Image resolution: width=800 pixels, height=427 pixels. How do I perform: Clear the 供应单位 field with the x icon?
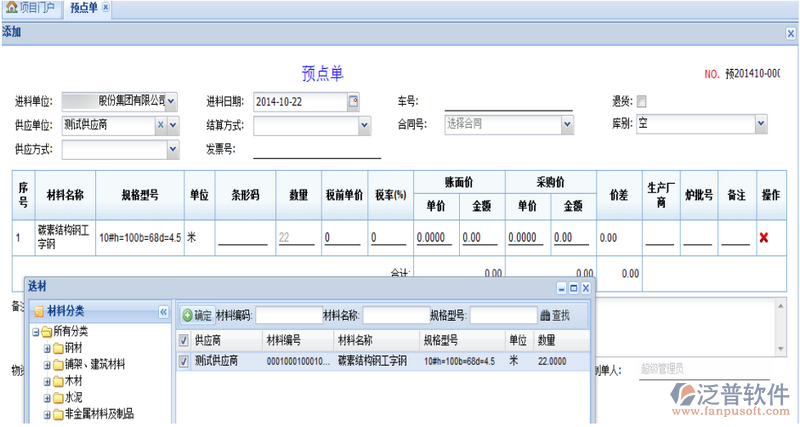pos(160,125)
